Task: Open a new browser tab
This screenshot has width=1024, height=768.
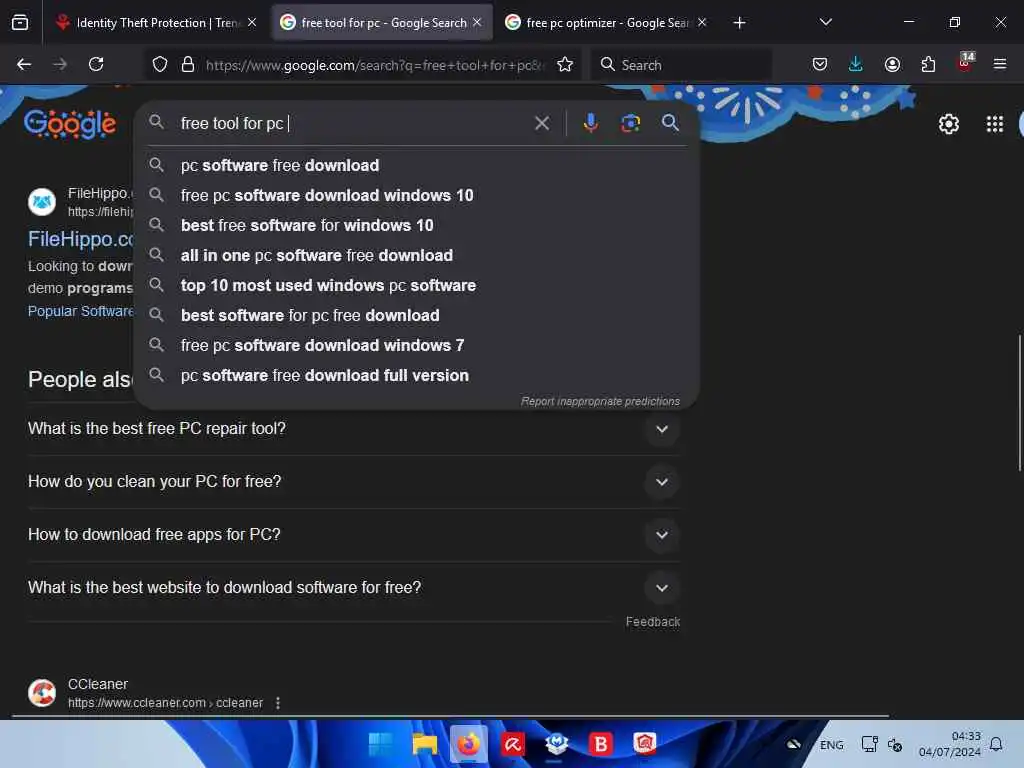Action: coord(739,23)
